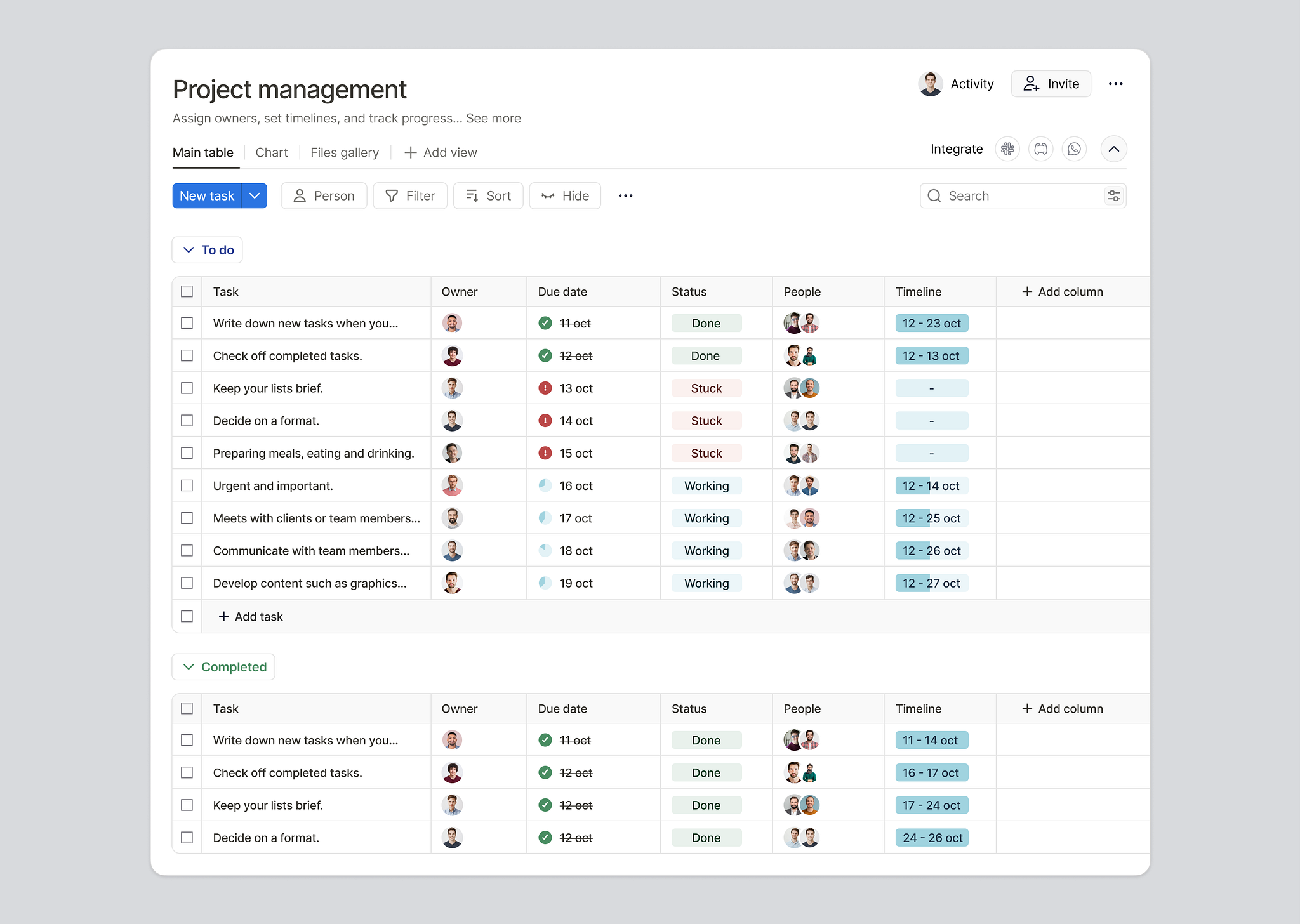Screen dimensions: 1300x924
Task: Click people avatars for Urgent and important
Action: tap(802, 485)
